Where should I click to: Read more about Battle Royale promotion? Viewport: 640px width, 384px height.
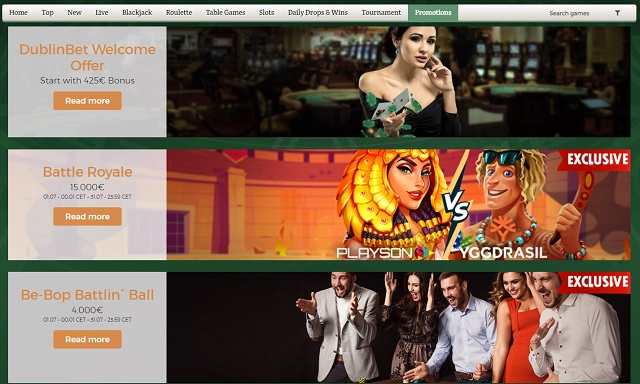pos(87,216)
